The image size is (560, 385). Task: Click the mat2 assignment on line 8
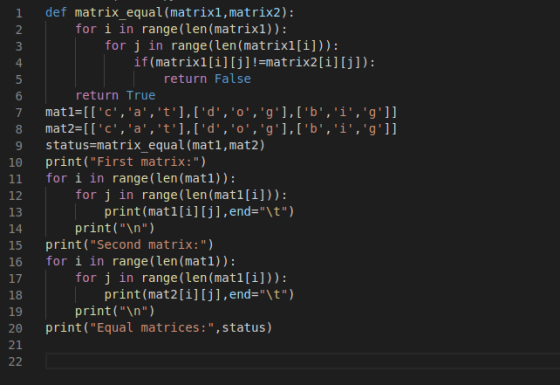[221, 129]
